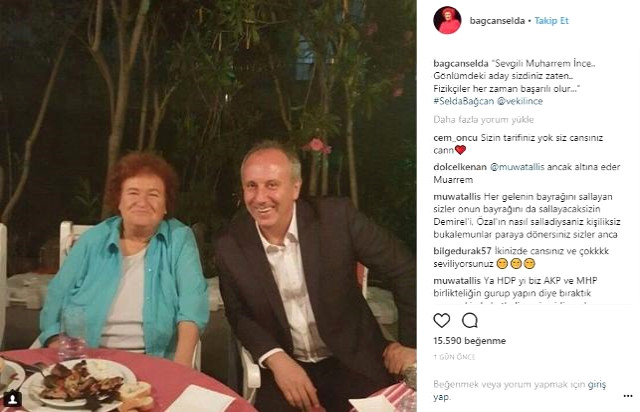
Task: Open the #SeldaBağcan hashtag
Action: tap(464, 101)
